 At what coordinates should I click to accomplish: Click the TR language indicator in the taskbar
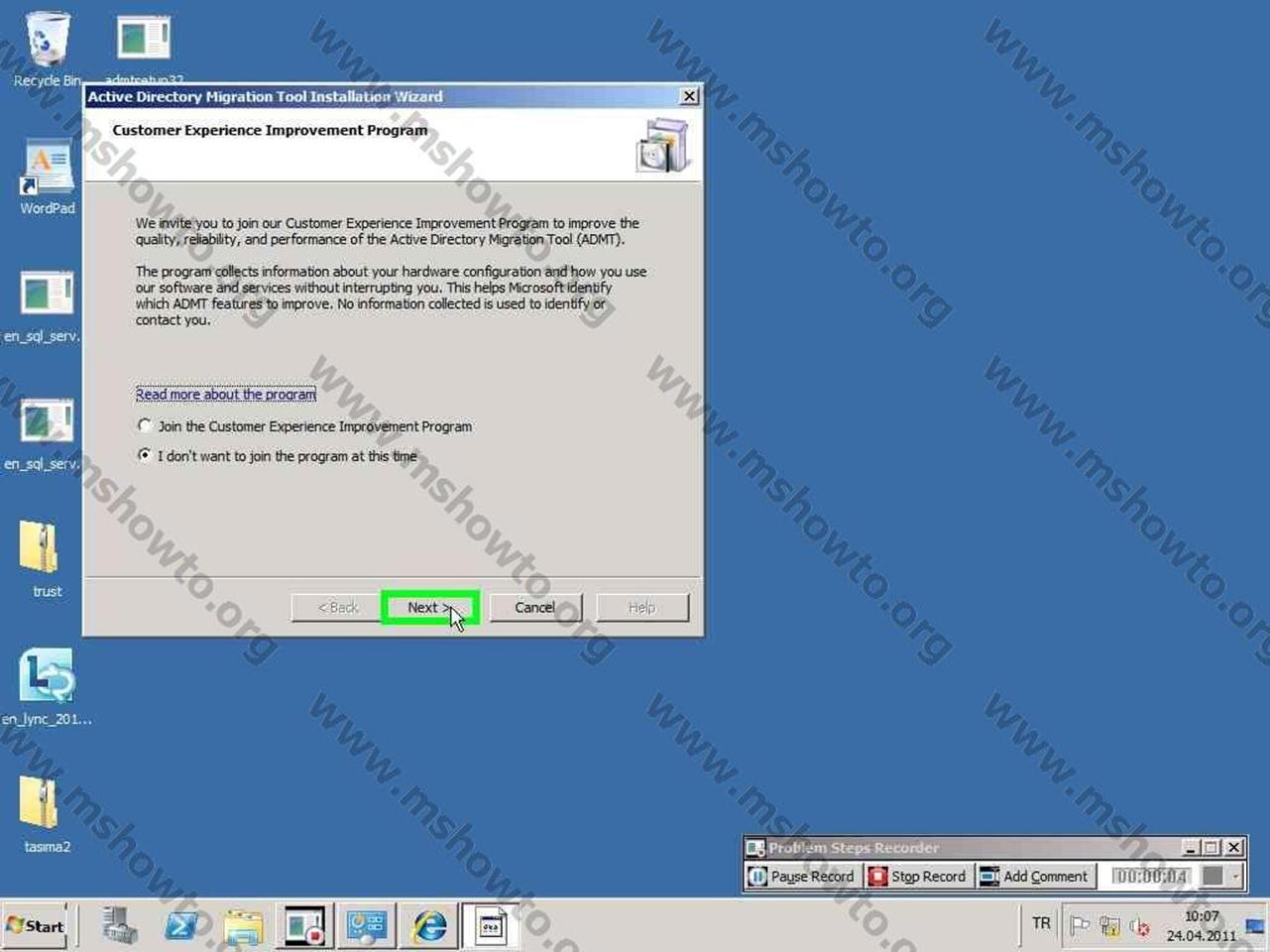pyautogui.click(x=1041, y=923)
